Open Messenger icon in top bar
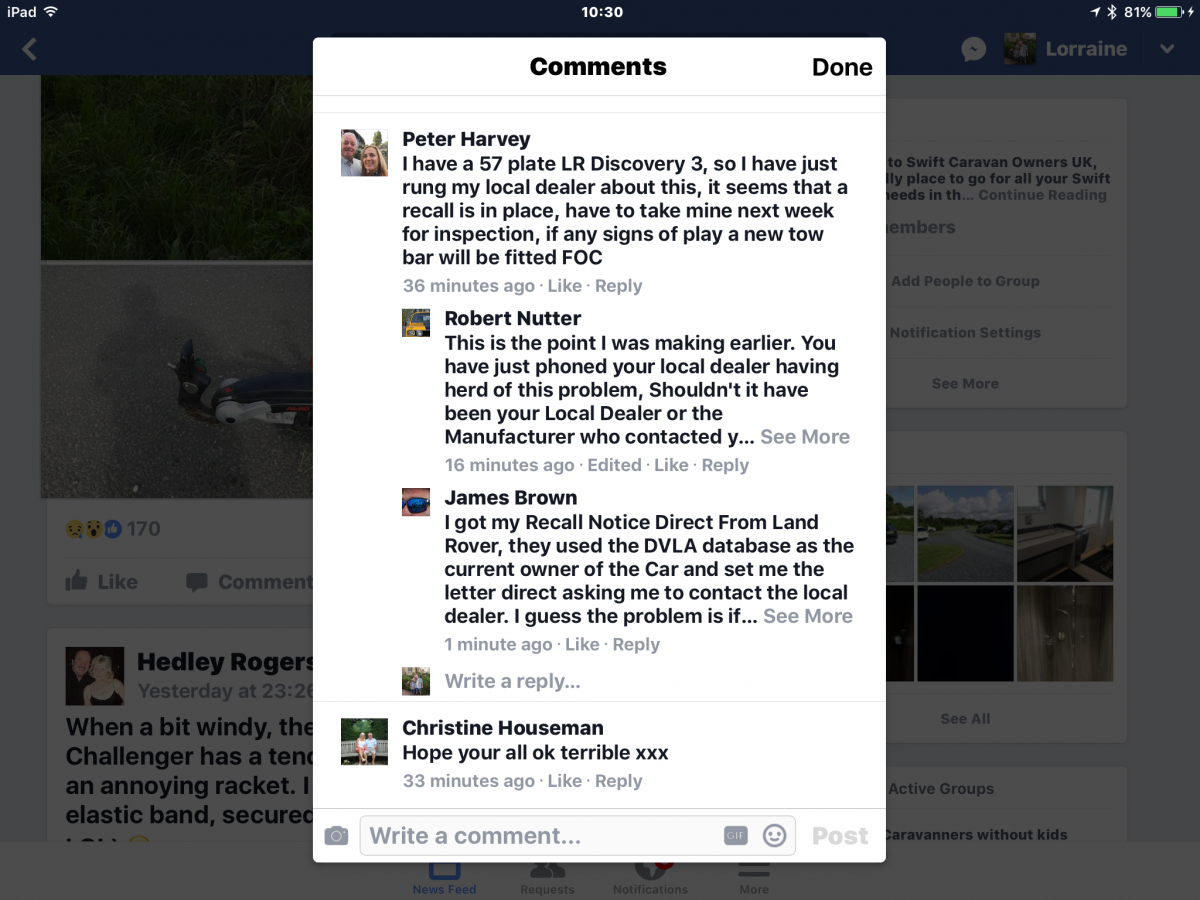The width and height of the screenshot is (1200, 900). click(x=974, y=49)
